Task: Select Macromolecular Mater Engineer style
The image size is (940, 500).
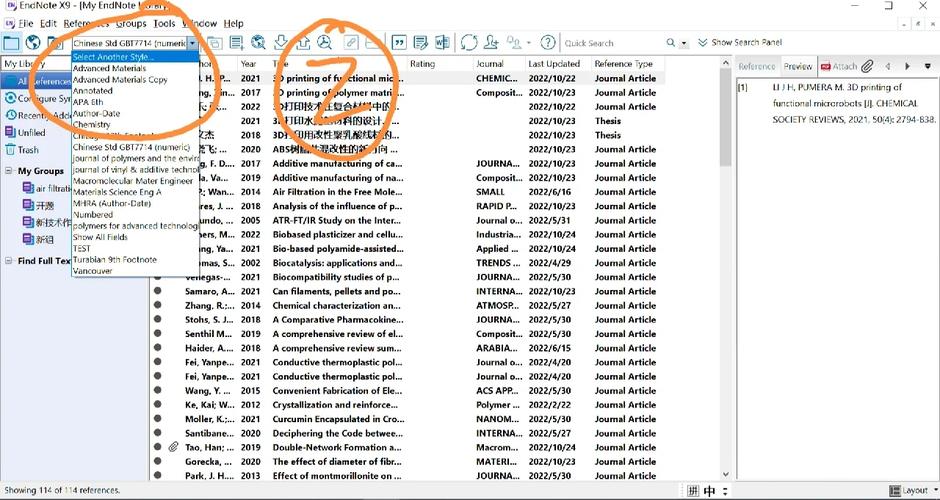Action: (x=135, y=180)
